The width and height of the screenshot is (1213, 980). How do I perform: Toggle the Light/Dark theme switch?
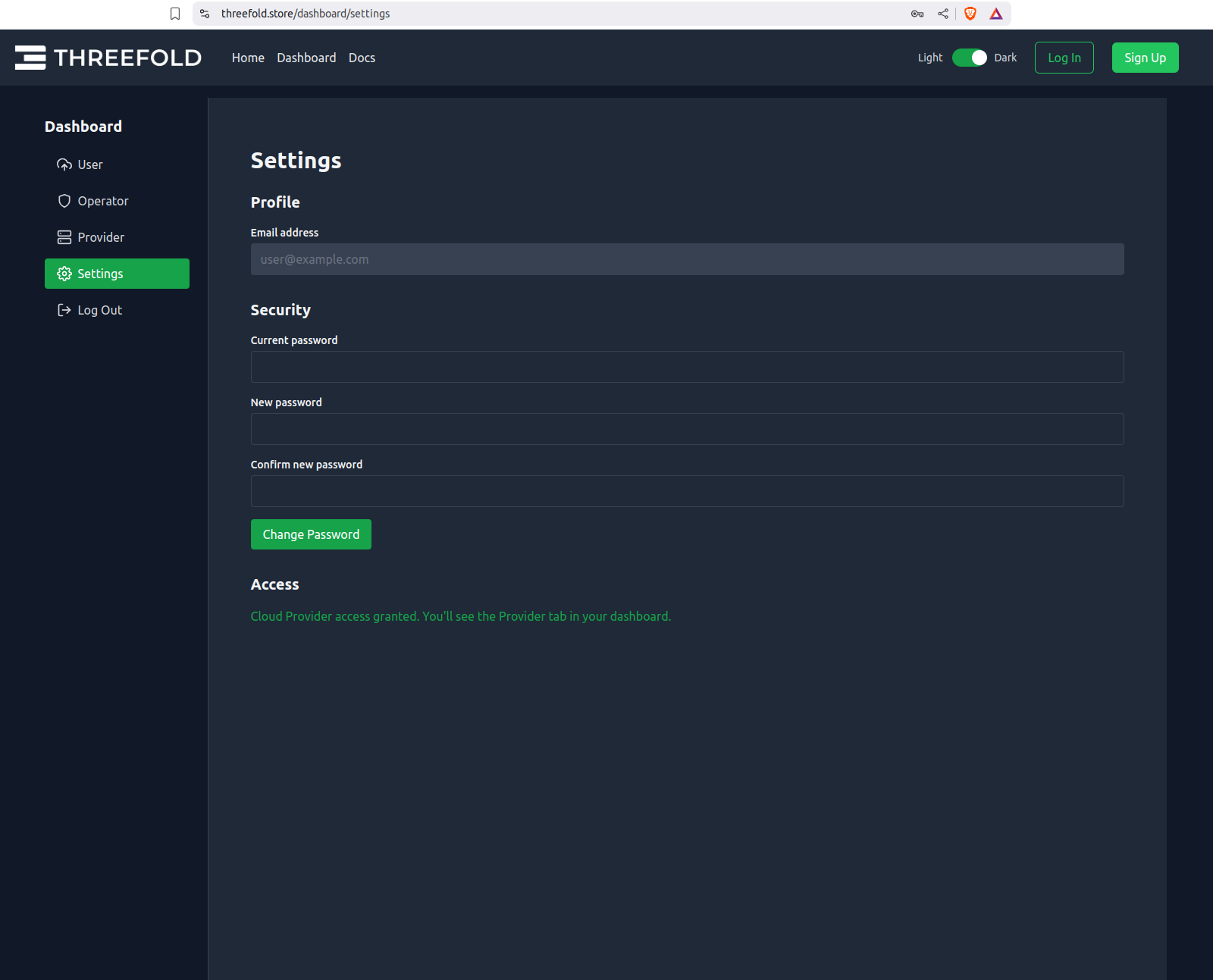pyautogui.click(x=970, y=58)
